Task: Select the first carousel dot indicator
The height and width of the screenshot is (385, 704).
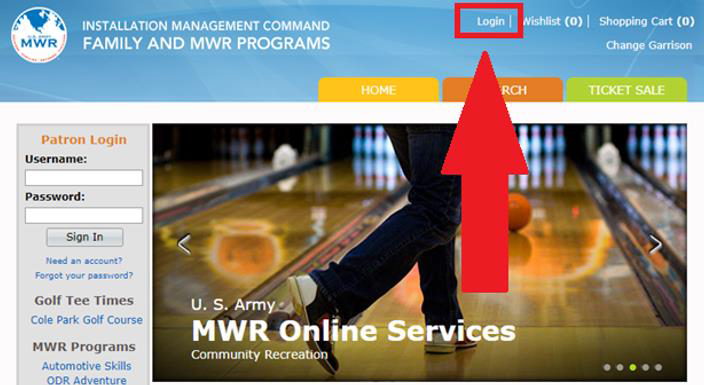Action: coord(607,367)
